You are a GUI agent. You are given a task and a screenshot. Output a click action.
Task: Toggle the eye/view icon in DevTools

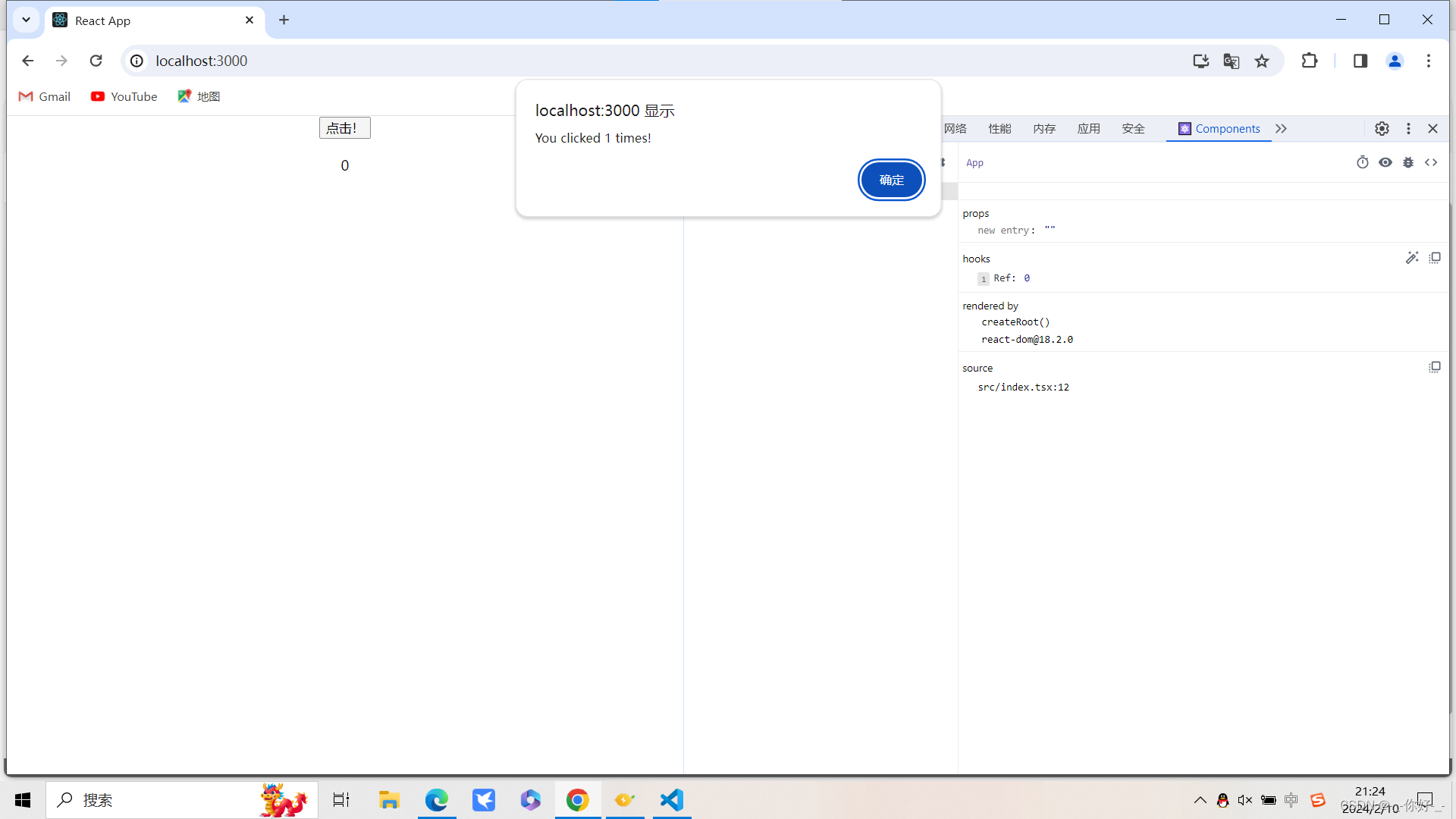(1385, 162)
